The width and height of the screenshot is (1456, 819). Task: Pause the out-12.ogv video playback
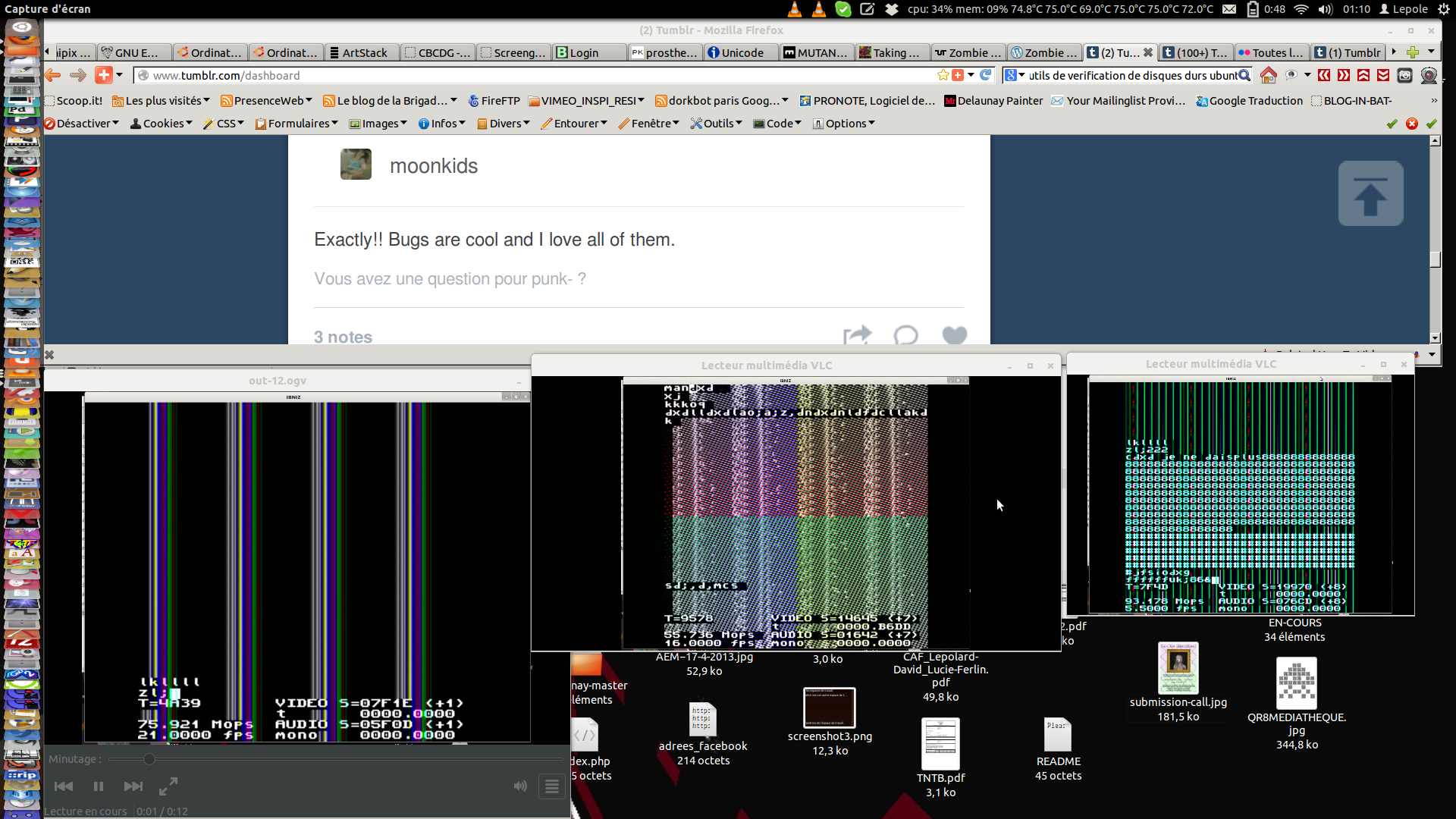pyautogui.click(x=99, y=786)
